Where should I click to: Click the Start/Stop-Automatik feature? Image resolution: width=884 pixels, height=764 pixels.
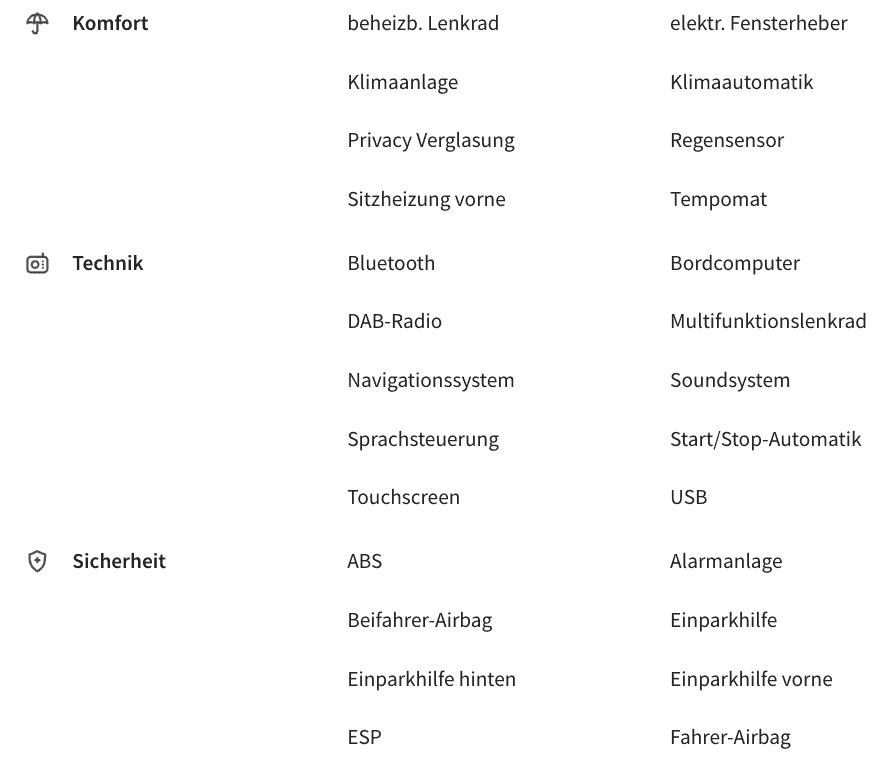[765, 440]
